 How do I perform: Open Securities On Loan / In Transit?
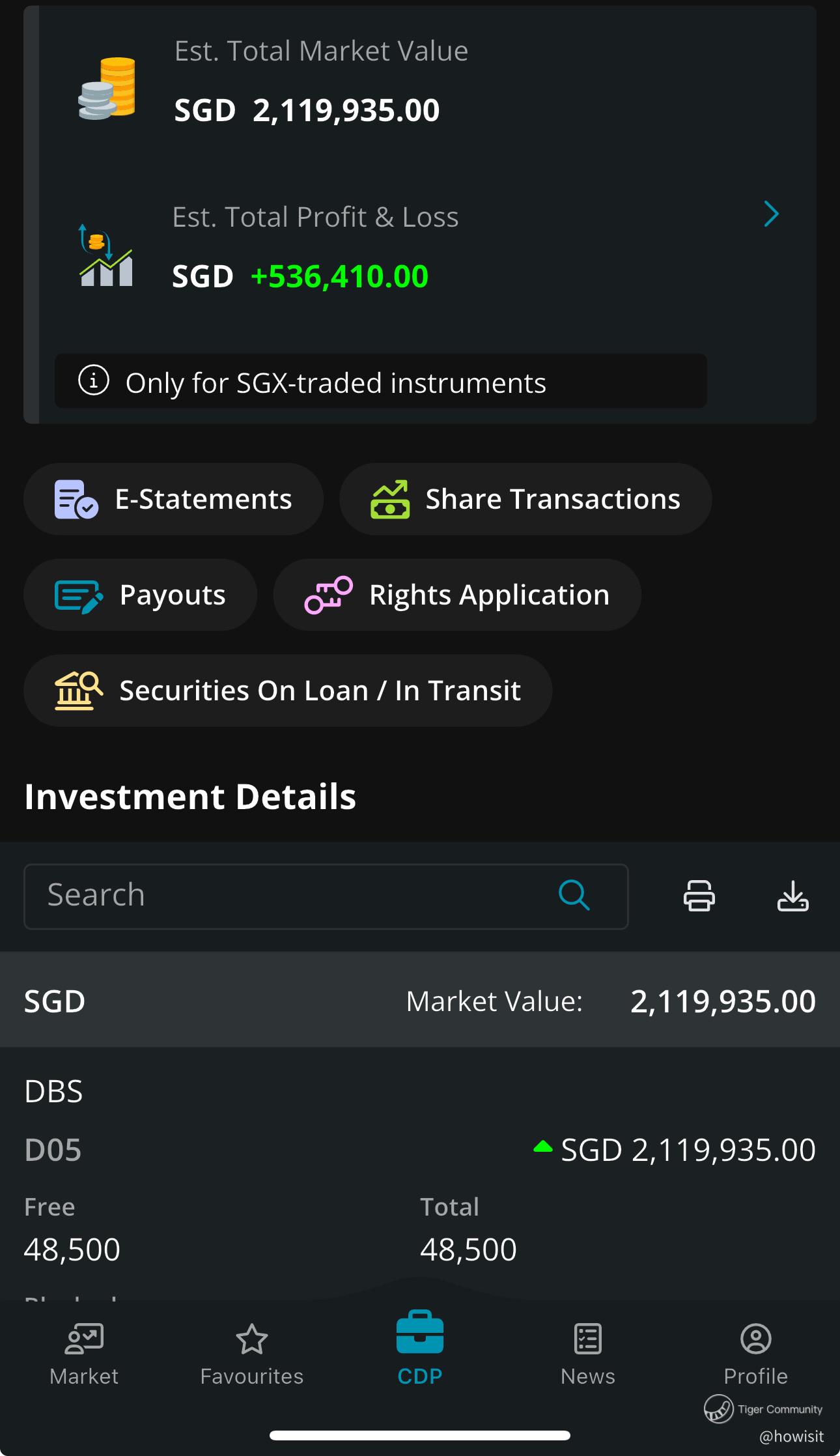[x=288, y=691]
